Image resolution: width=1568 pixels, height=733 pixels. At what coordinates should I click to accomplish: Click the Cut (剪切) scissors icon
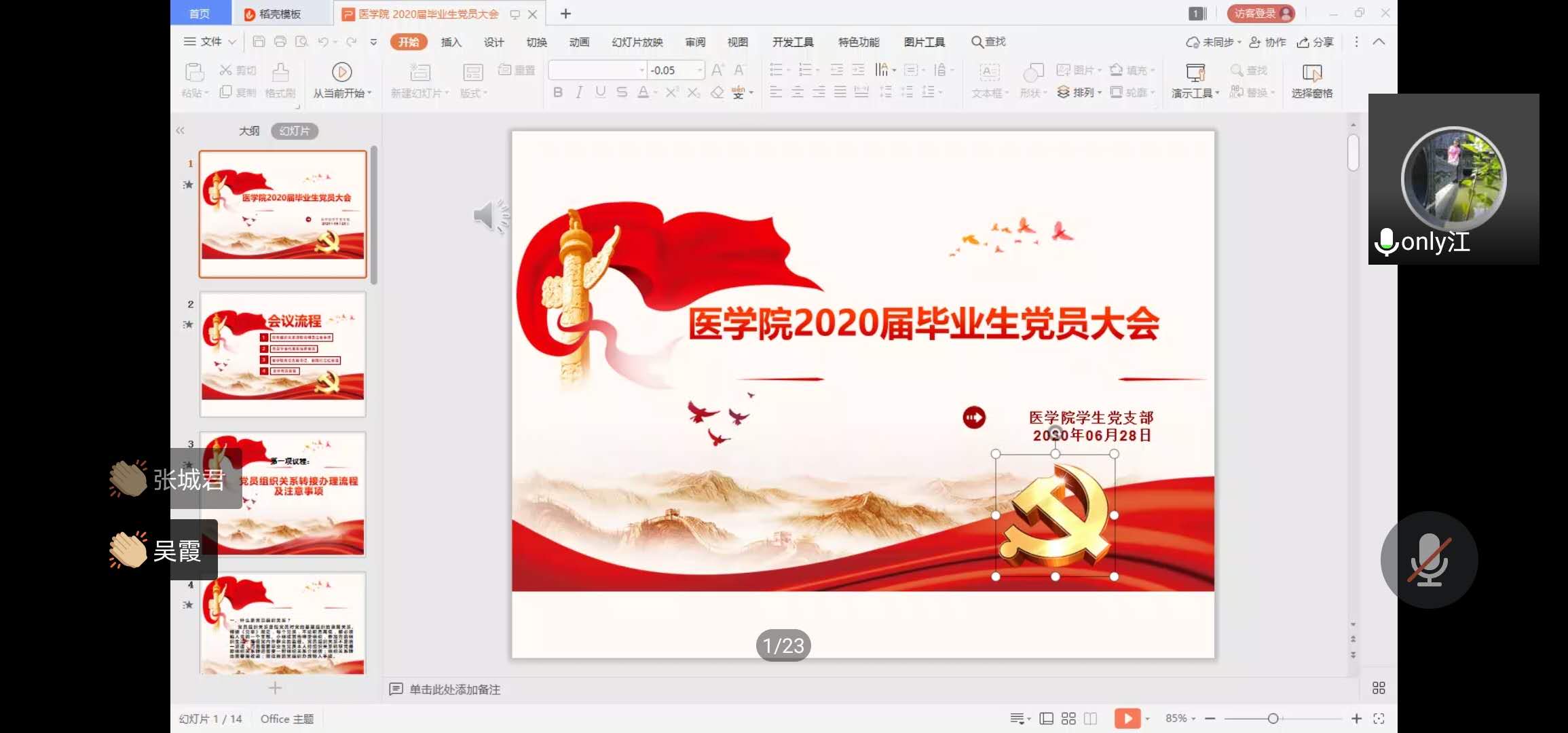click(226, 70)
